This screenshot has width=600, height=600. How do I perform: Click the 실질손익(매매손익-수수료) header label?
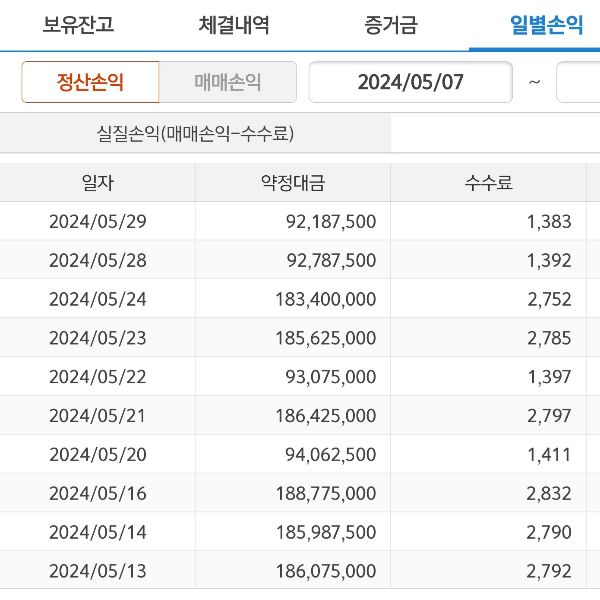[x=194, y=133]
